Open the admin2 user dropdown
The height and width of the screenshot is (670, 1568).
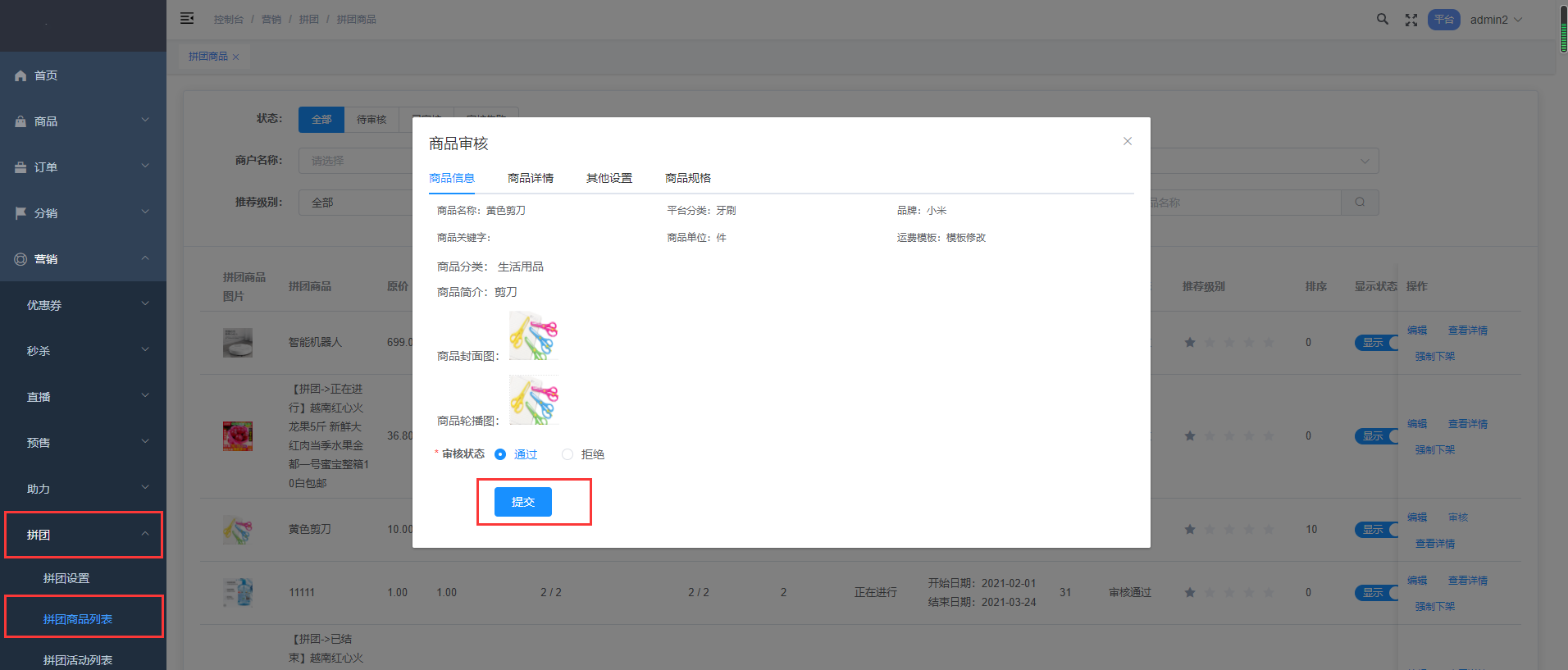1496,20
